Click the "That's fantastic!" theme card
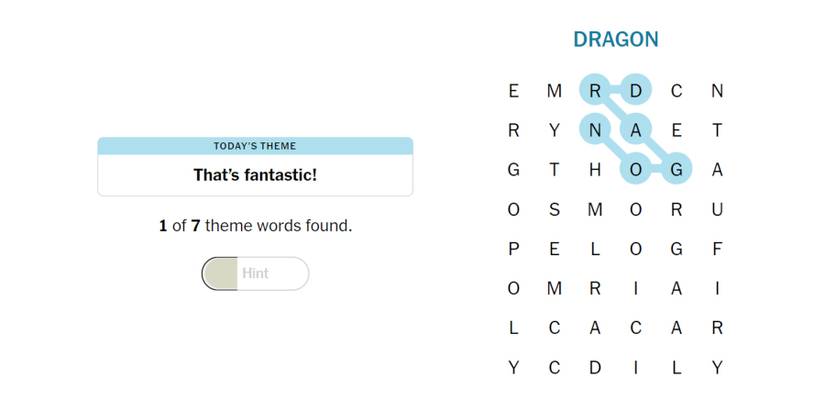The image size is (825, 413). click(255, 175)
